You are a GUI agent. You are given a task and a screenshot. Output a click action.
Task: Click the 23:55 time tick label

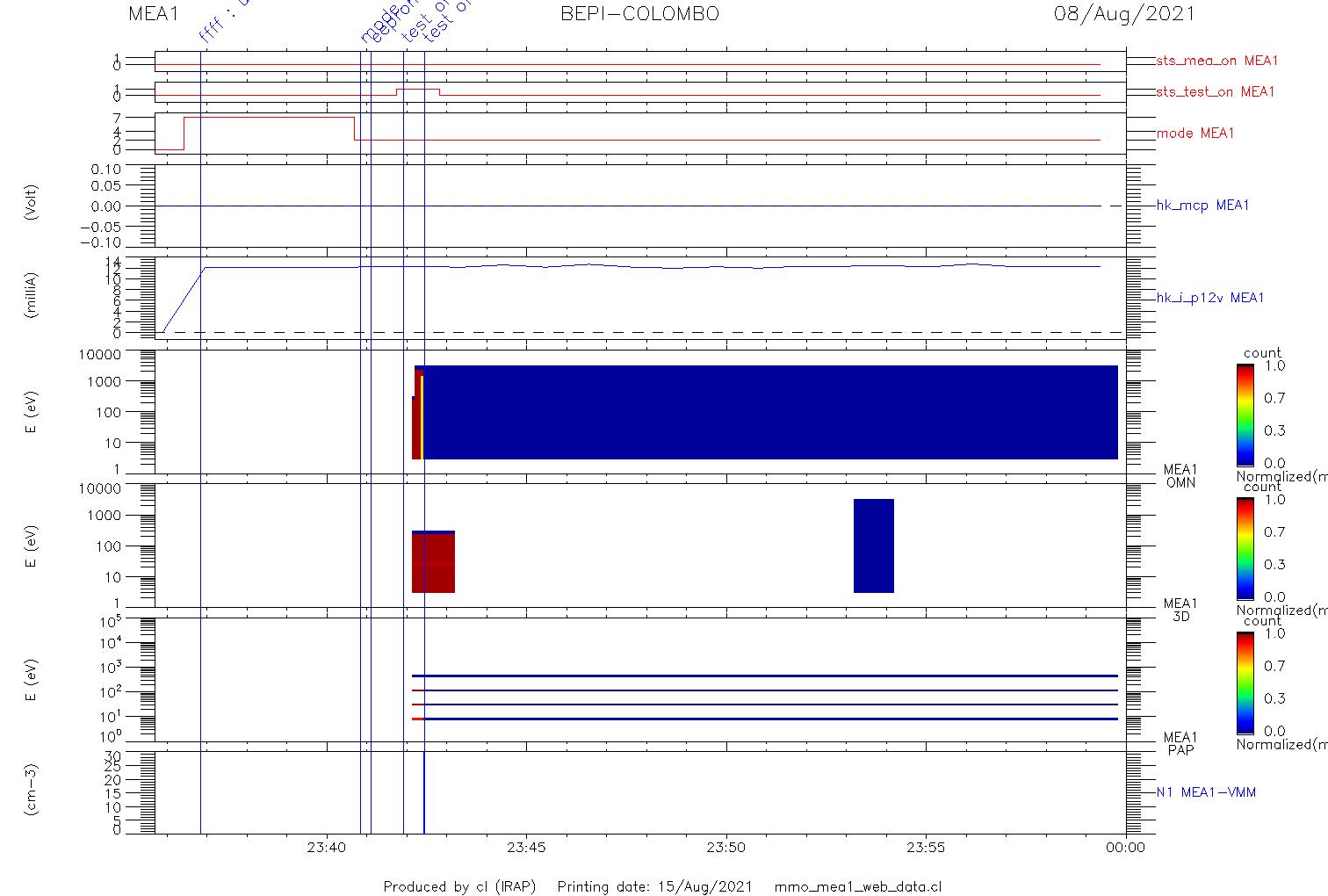coord(926,848)
